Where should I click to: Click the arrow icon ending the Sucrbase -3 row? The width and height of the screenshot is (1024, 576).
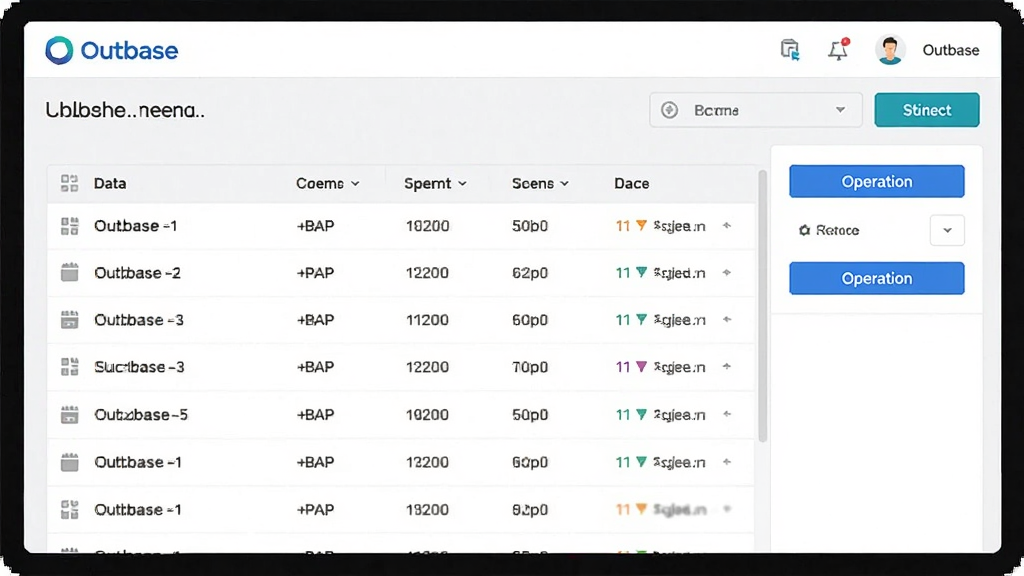727,366
